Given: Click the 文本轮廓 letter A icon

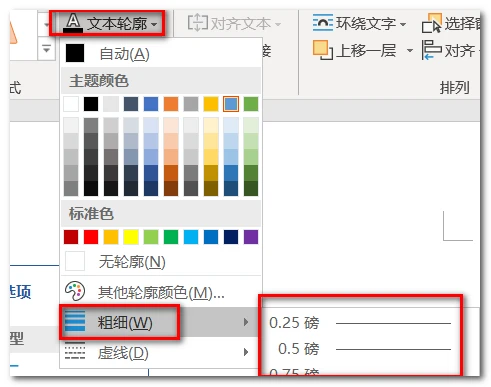Looking at the screenshot, I should point(73,23).
